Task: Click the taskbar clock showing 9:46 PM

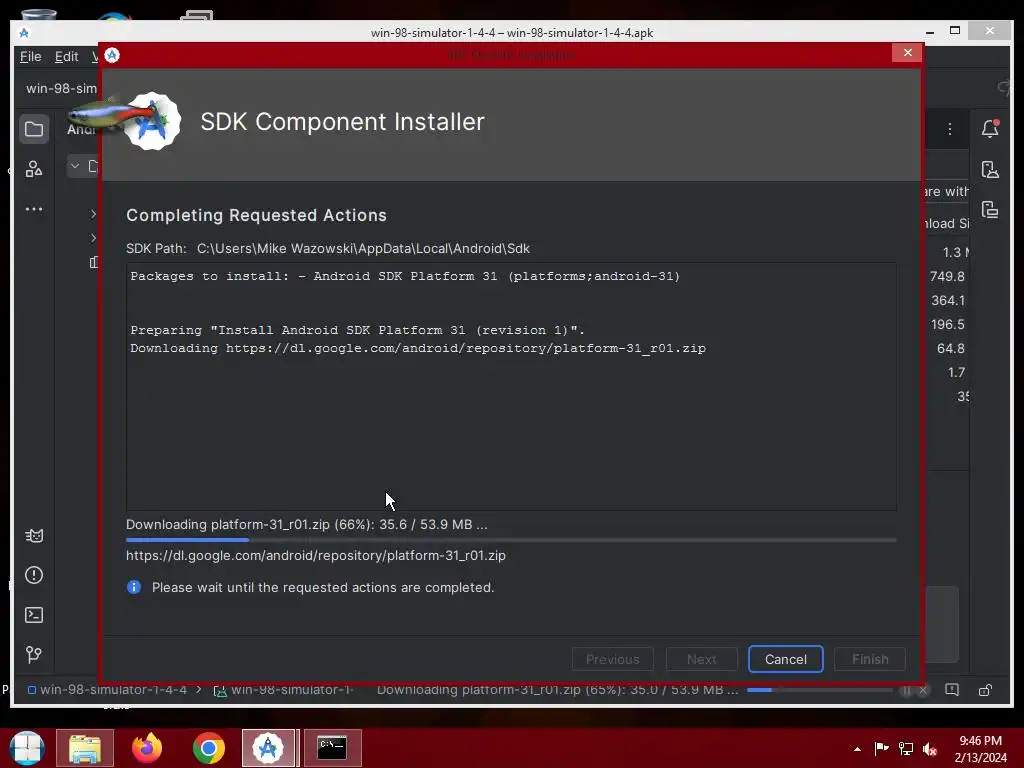Action: (x=980, y=749)
